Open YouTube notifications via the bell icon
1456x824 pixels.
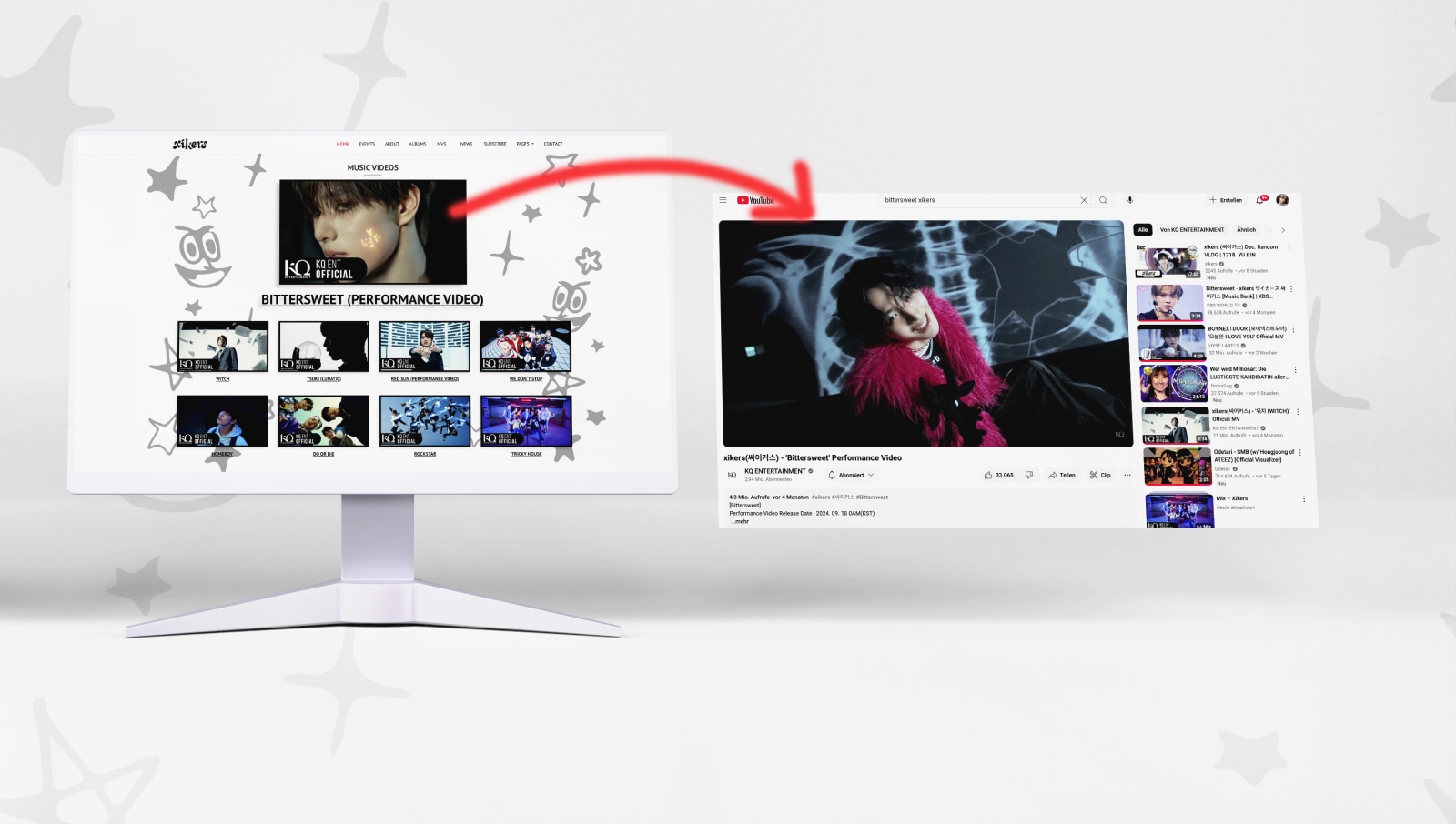(1260, 199)
